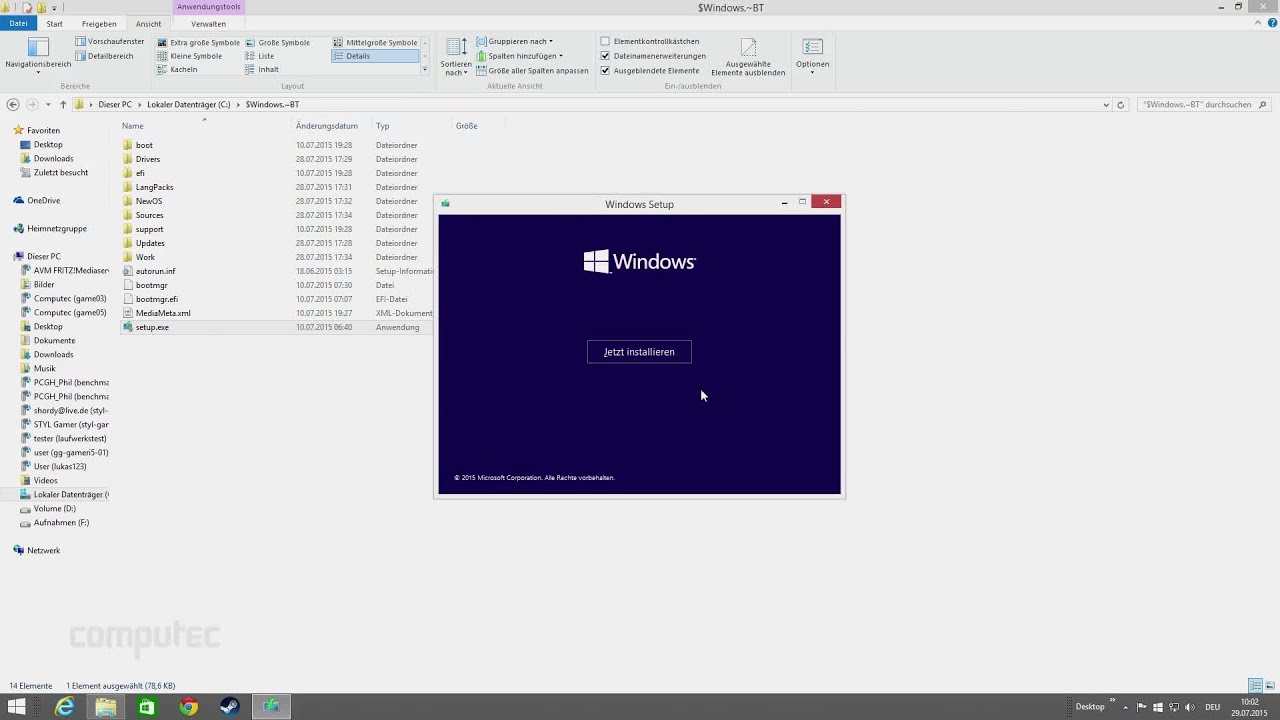Go back with the navigation arrow
1280x720 pixels.
13,104
